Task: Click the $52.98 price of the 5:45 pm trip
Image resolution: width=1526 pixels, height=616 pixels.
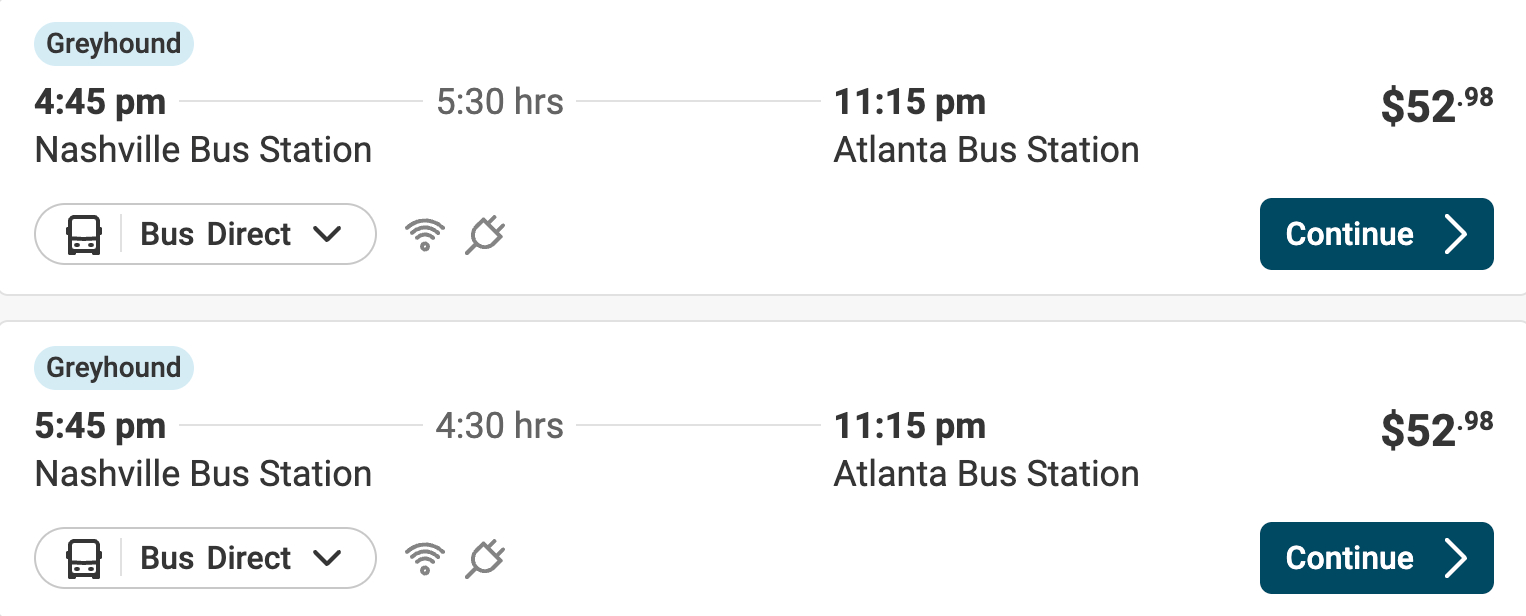Action: pos(1436,430)
